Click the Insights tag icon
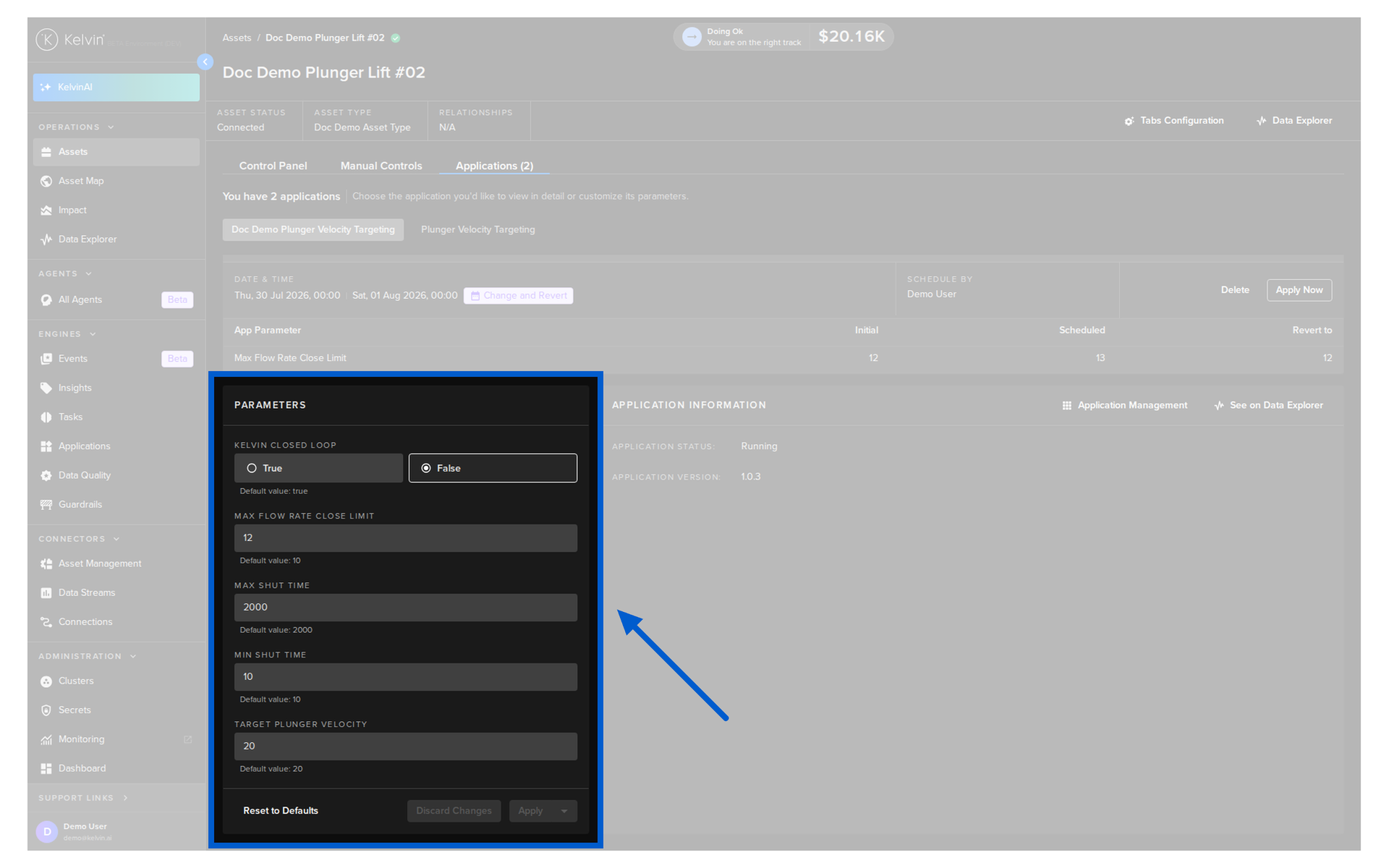 (x=46, y=388)
